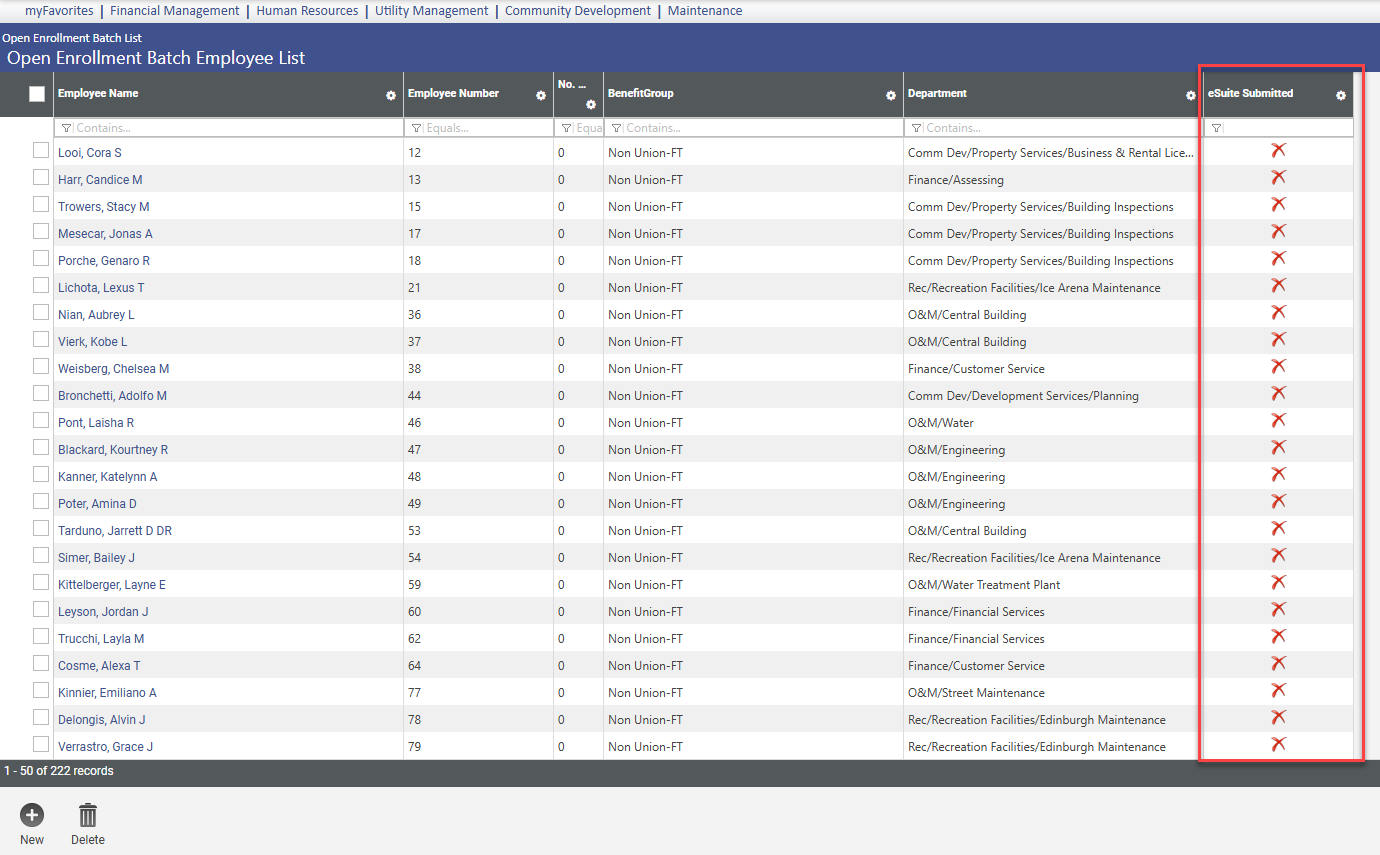The image size is (1380, 855).
Task: Click red X for Harr, Candice M
Action: tap(1278, 177)
